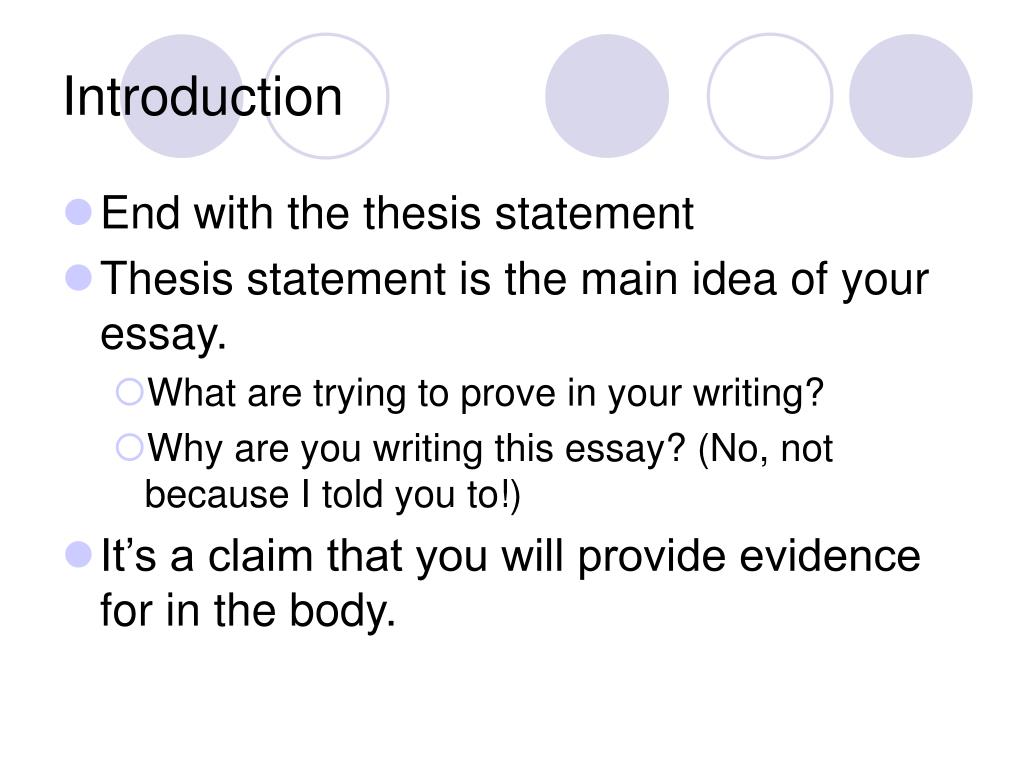Select the rightmost filled lavender circle
This screenshot has height=768, width=1024.
point(910,96)
